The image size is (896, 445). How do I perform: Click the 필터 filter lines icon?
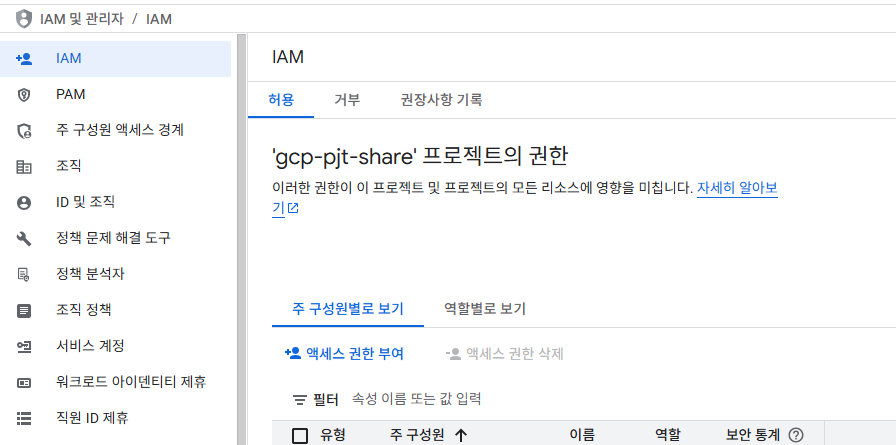(x=300, y=400)
